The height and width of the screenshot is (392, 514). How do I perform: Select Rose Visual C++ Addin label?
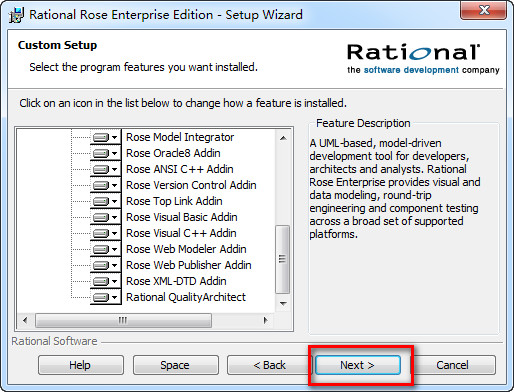tap(181, 233)
